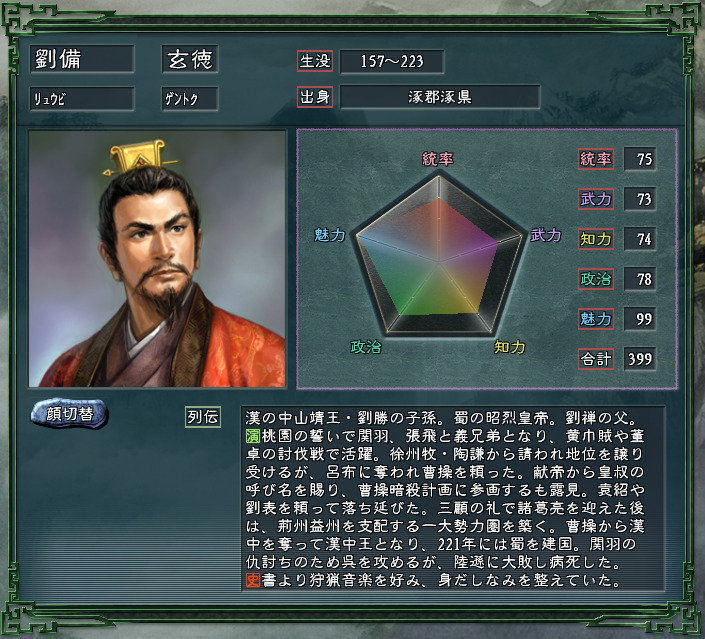Click the 魅力 stat label beside 99
705x639 pixels.
coord(596,319)
